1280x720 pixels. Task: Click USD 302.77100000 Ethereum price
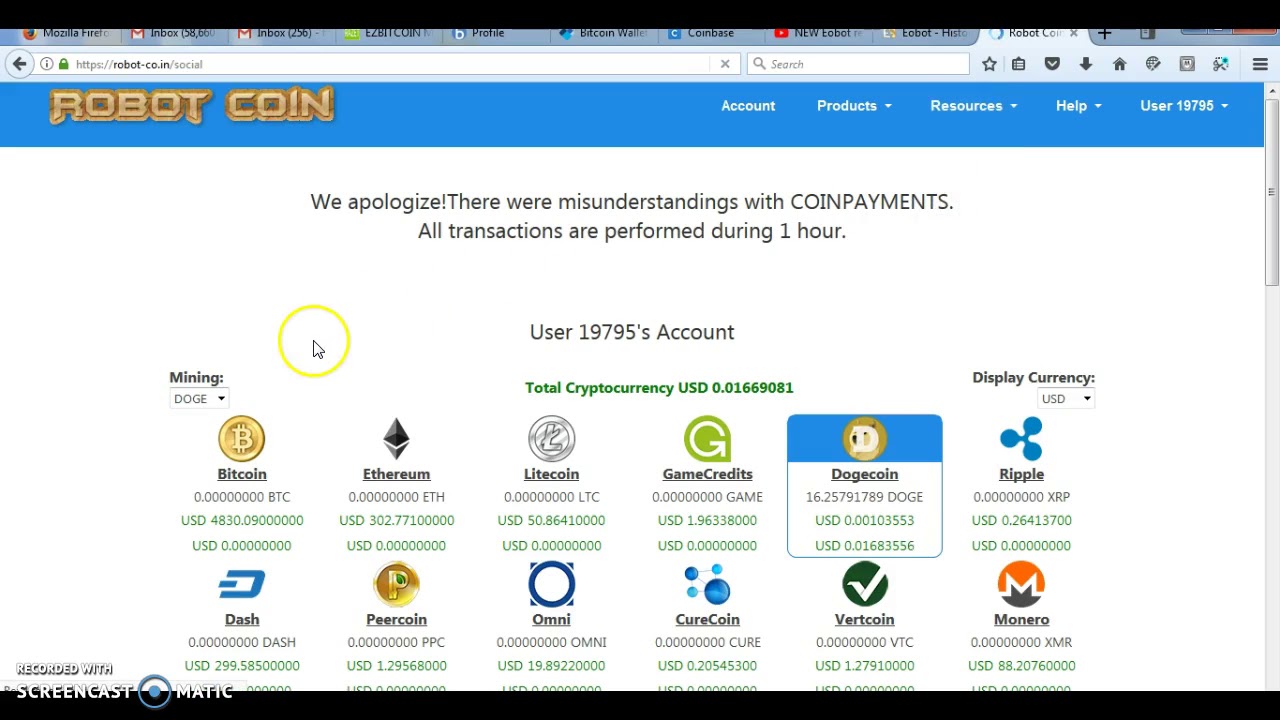tap(396, 521)
